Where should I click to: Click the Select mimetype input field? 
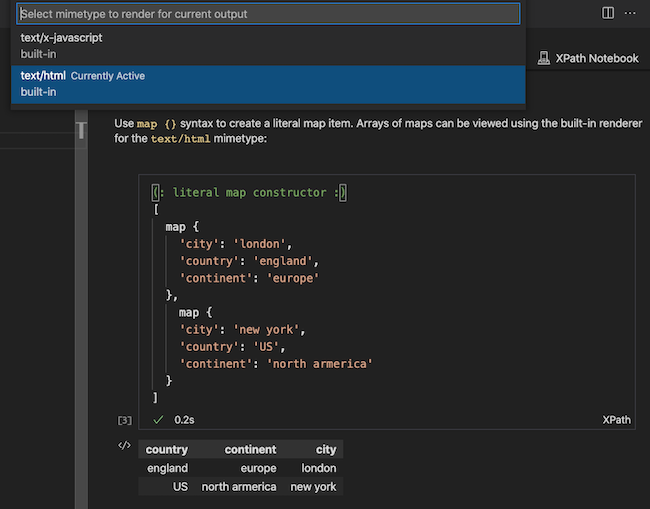(x=268, y=14)
